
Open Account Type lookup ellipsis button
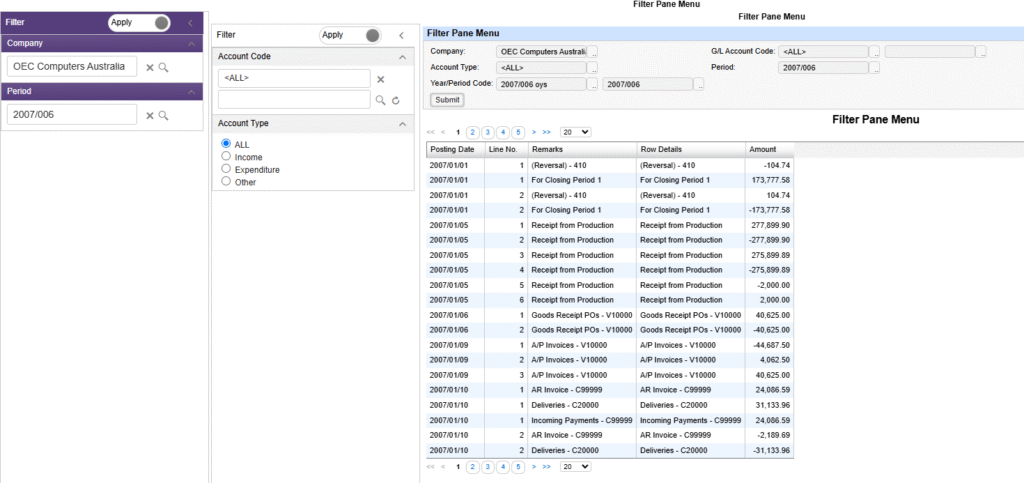coord(593,67)
